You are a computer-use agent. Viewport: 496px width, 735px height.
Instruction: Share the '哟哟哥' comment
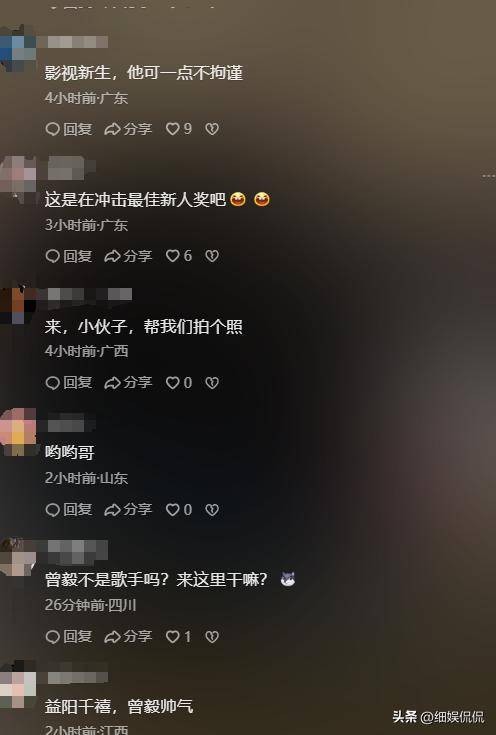tap(128, 510)
